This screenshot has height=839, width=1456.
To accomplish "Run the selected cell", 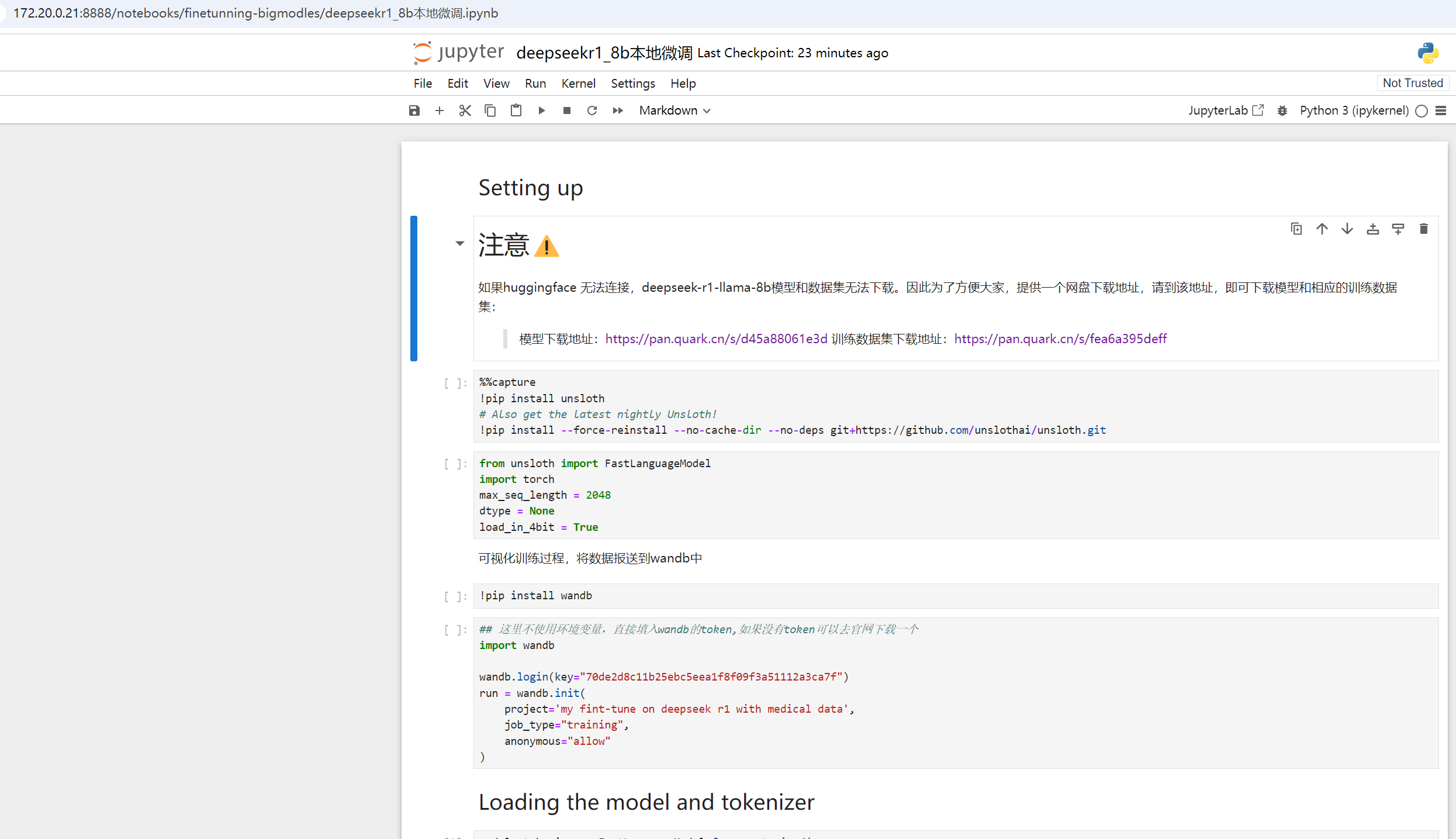I will coord(541,111).
